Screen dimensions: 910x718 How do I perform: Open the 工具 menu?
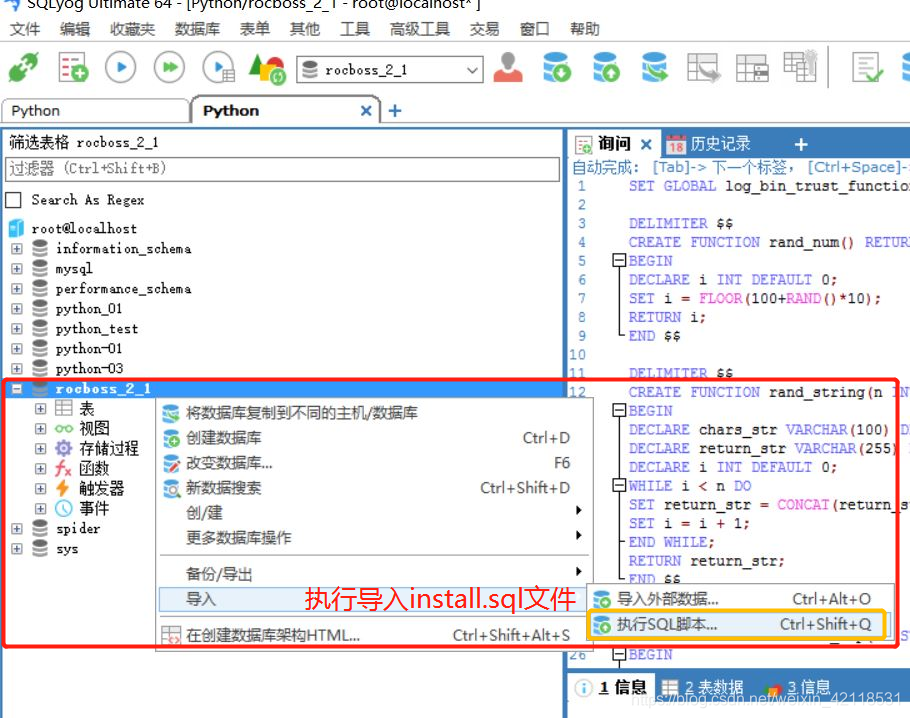click(355, 29)
